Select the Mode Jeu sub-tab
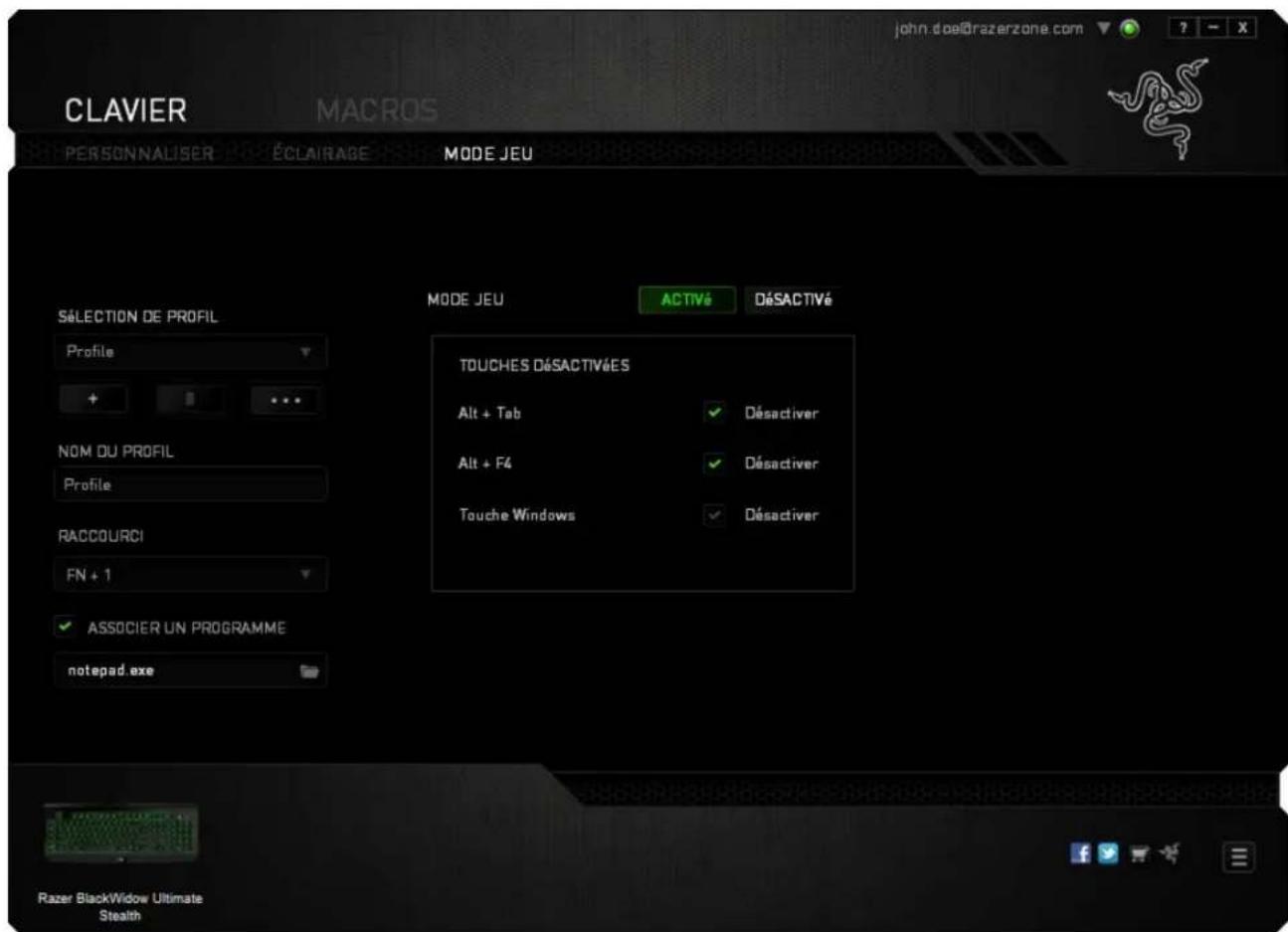This screenshot has height=932, width=1288. click(x=488, y=154)
